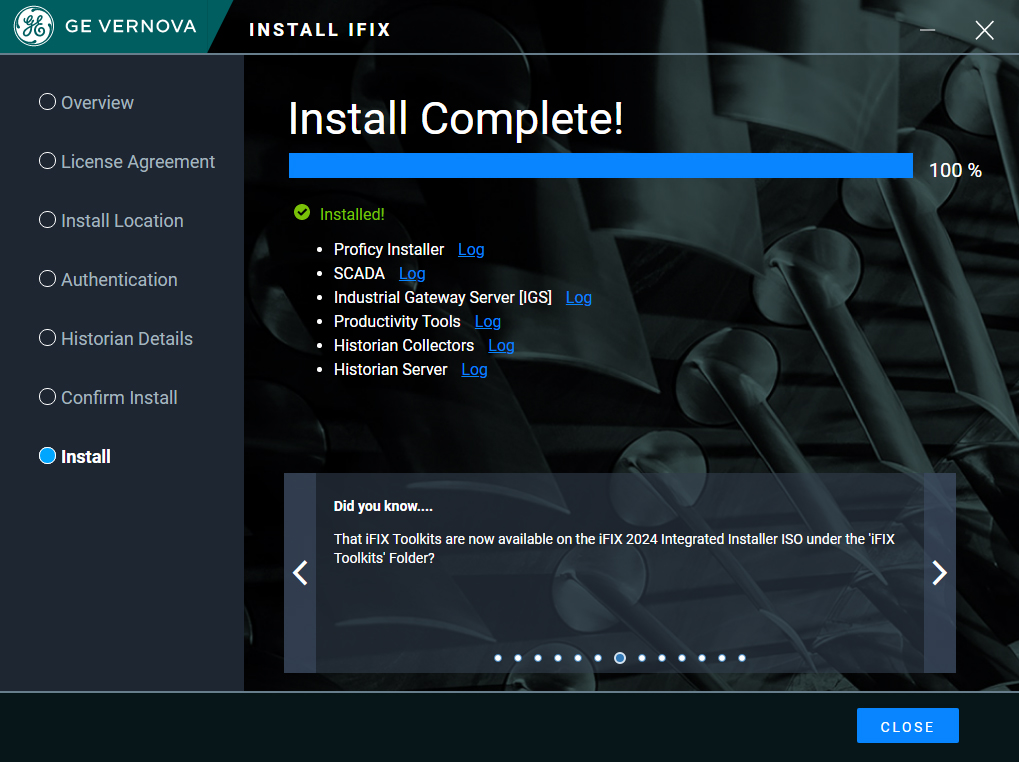Click the 'Install Complete!' heading
1019x762 pixels.
coord(456,119)
